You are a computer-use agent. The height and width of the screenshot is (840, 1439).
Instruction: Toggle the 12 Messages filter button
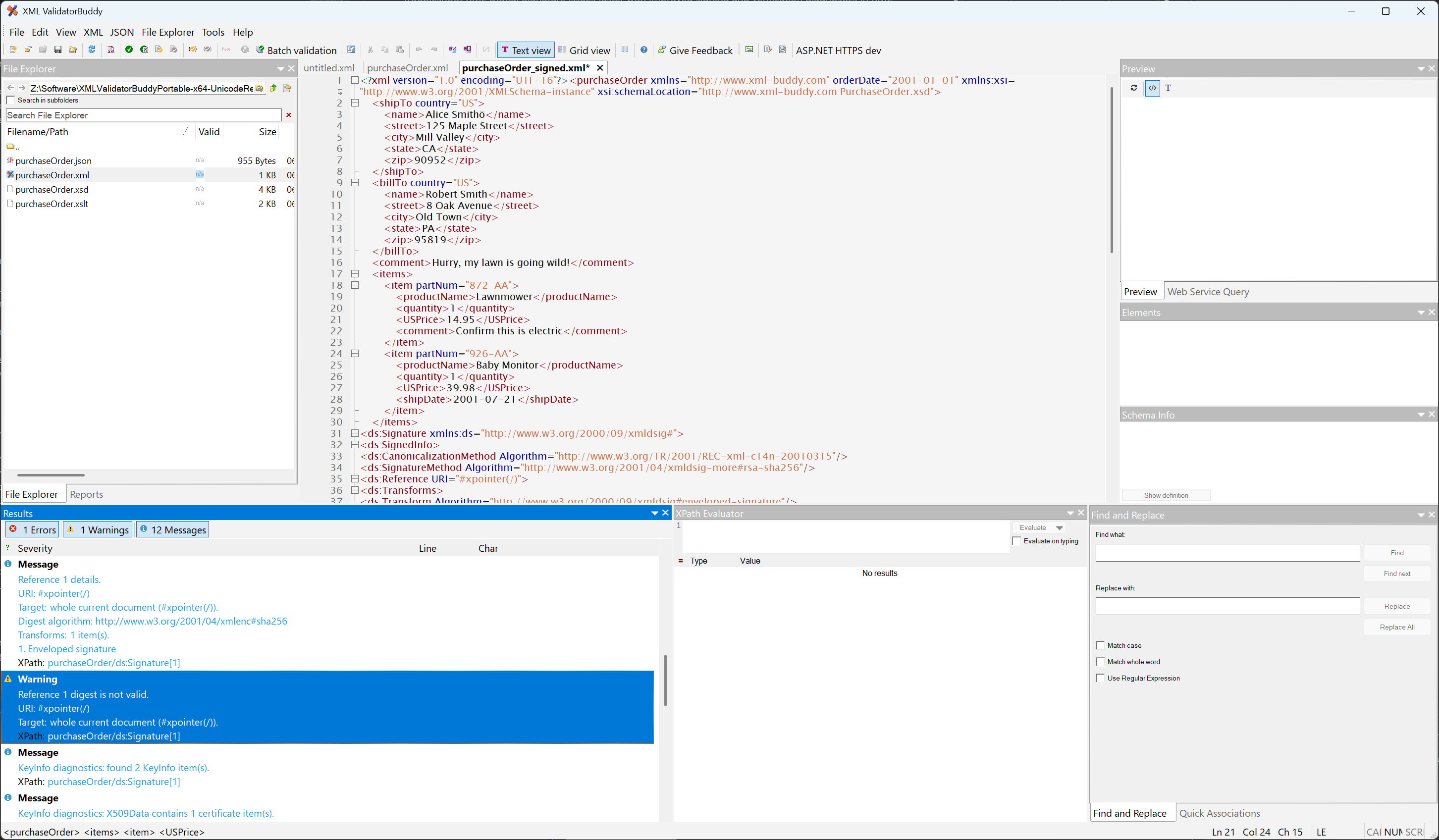click(x=172, y=529)
